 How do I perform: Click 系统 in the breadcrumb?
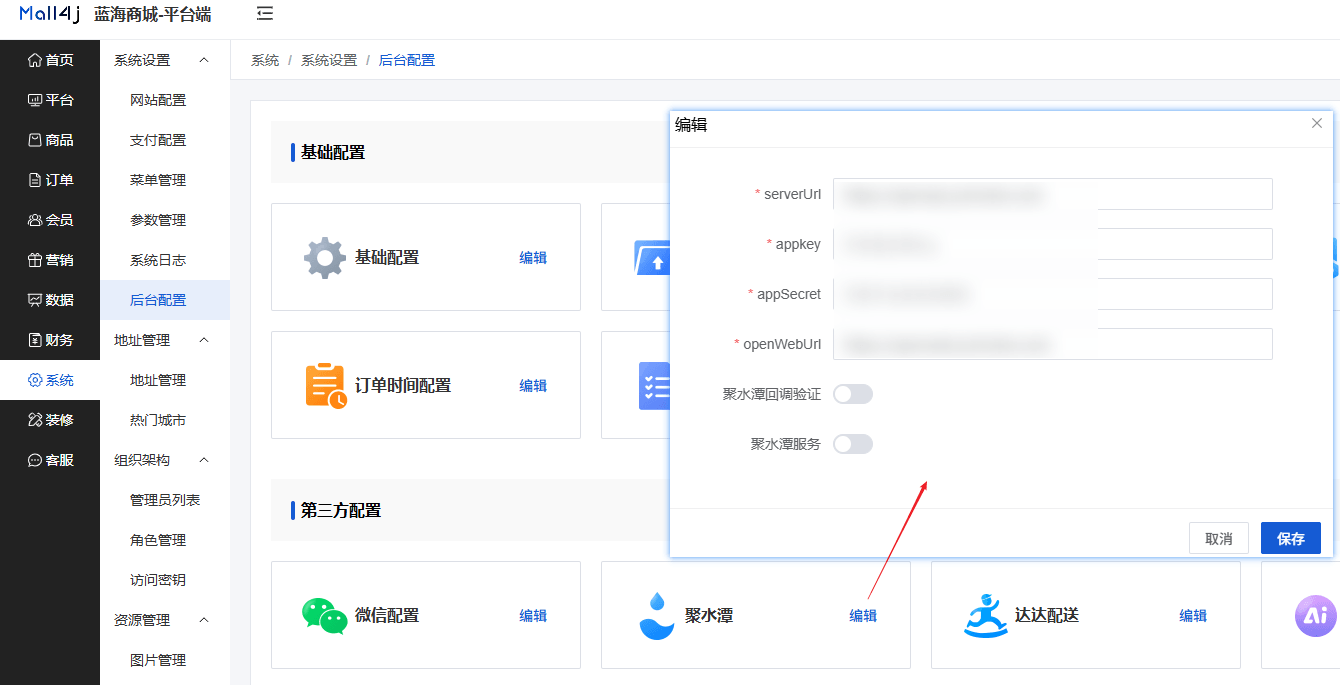pos(265,60)
